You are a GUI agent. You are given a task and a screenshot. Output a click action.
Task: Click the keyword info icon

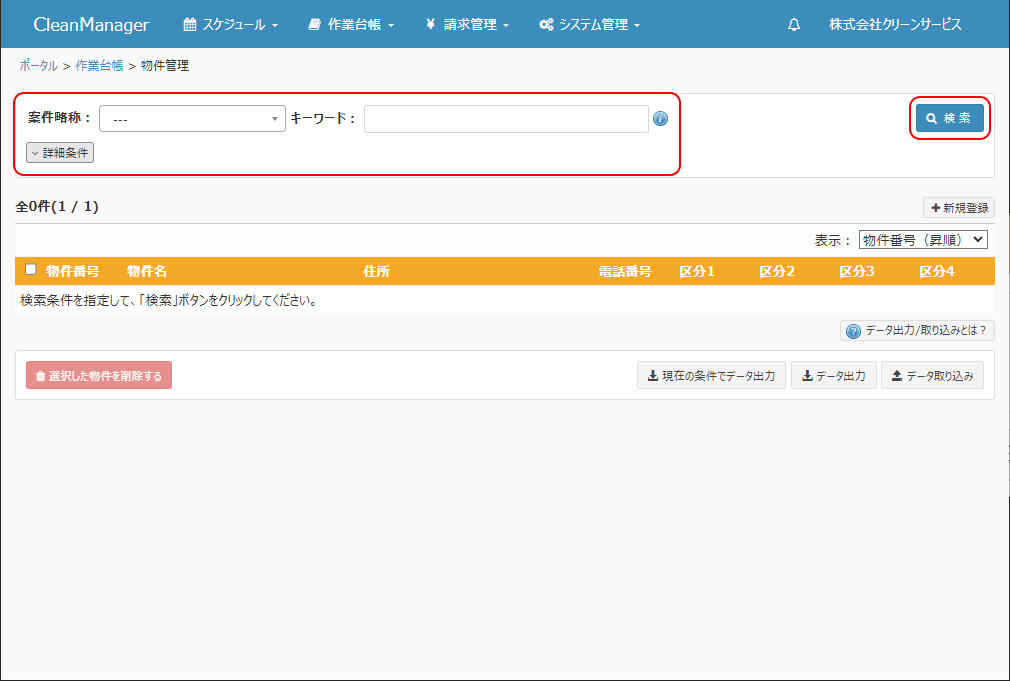point(660,119)
